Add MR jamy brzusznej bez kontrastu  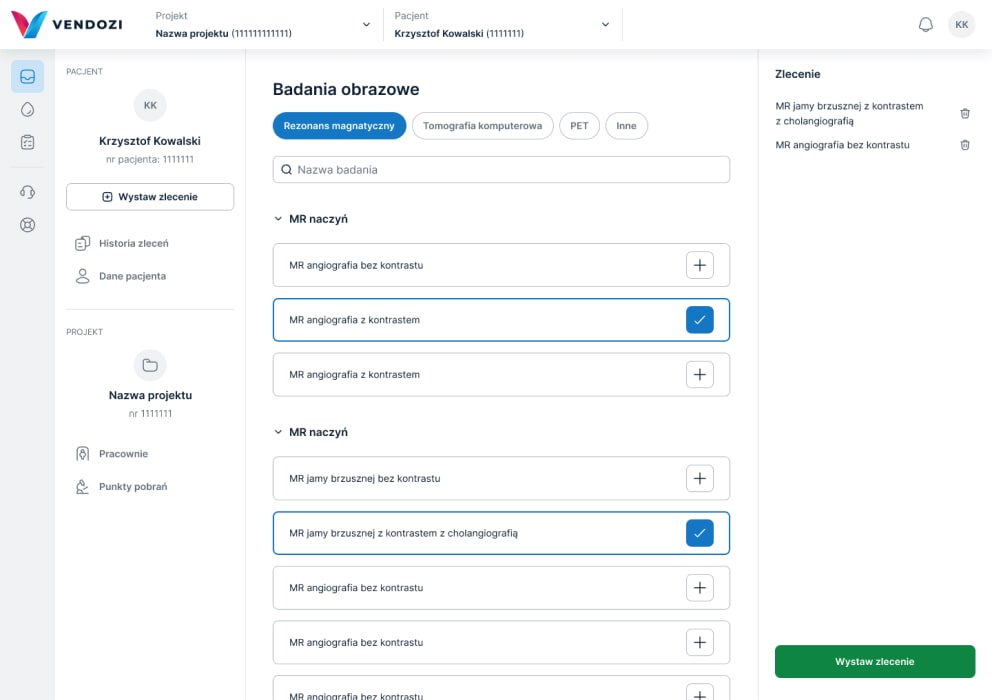tap(699, 478)
